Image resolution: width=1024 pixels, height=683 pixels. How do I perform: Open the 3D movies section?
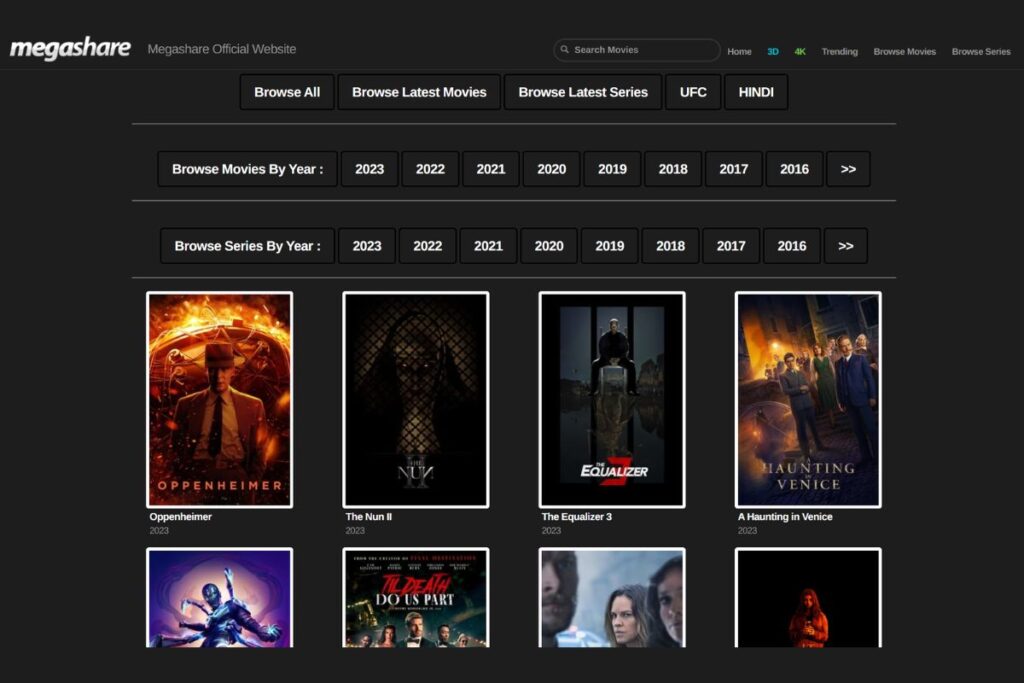point(773,52)
